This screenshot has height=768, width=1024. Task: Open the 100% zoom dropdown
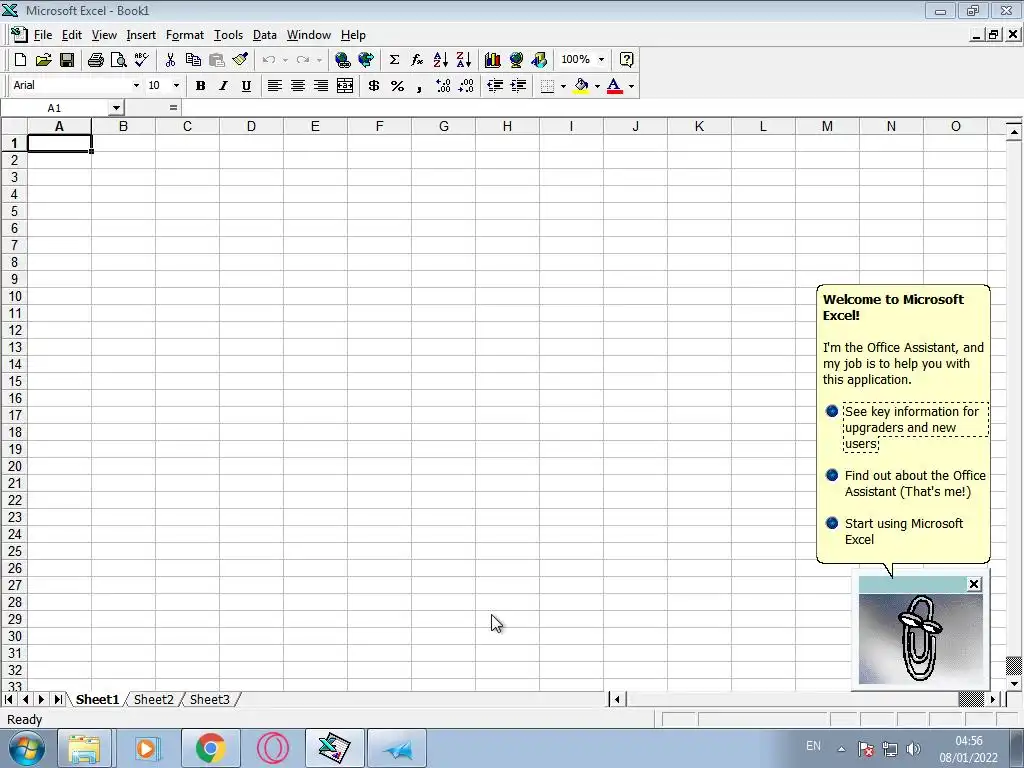(x=601, y=60)
